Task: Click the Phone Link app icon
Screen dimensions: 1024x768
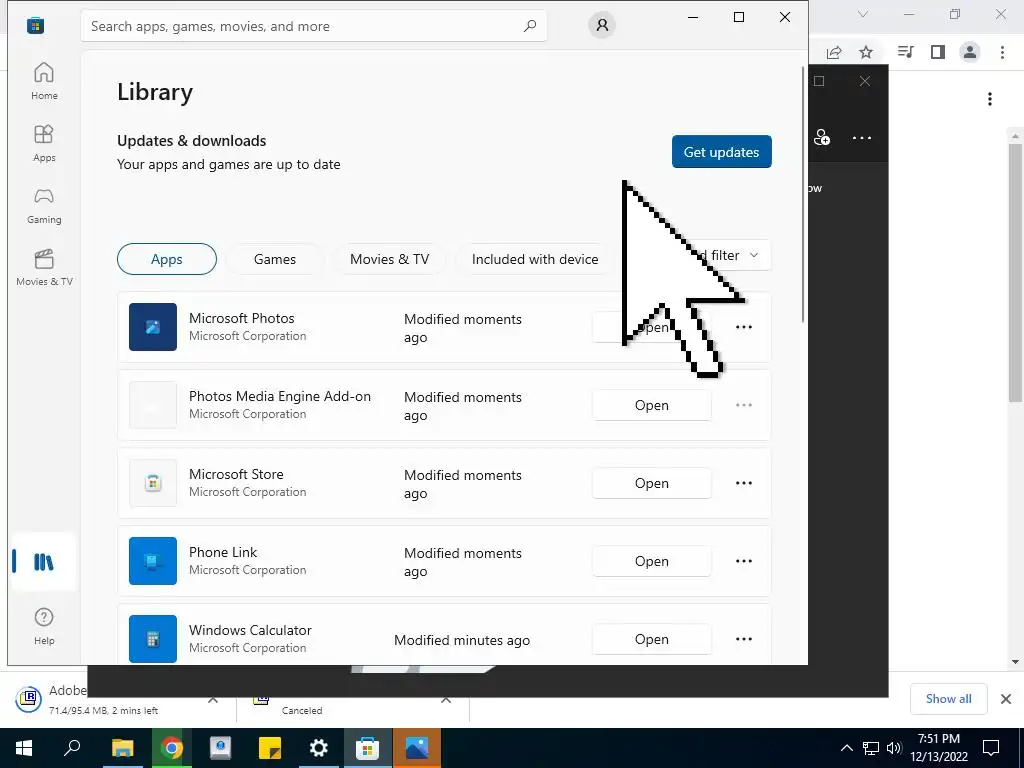Action: click(153, 560)
